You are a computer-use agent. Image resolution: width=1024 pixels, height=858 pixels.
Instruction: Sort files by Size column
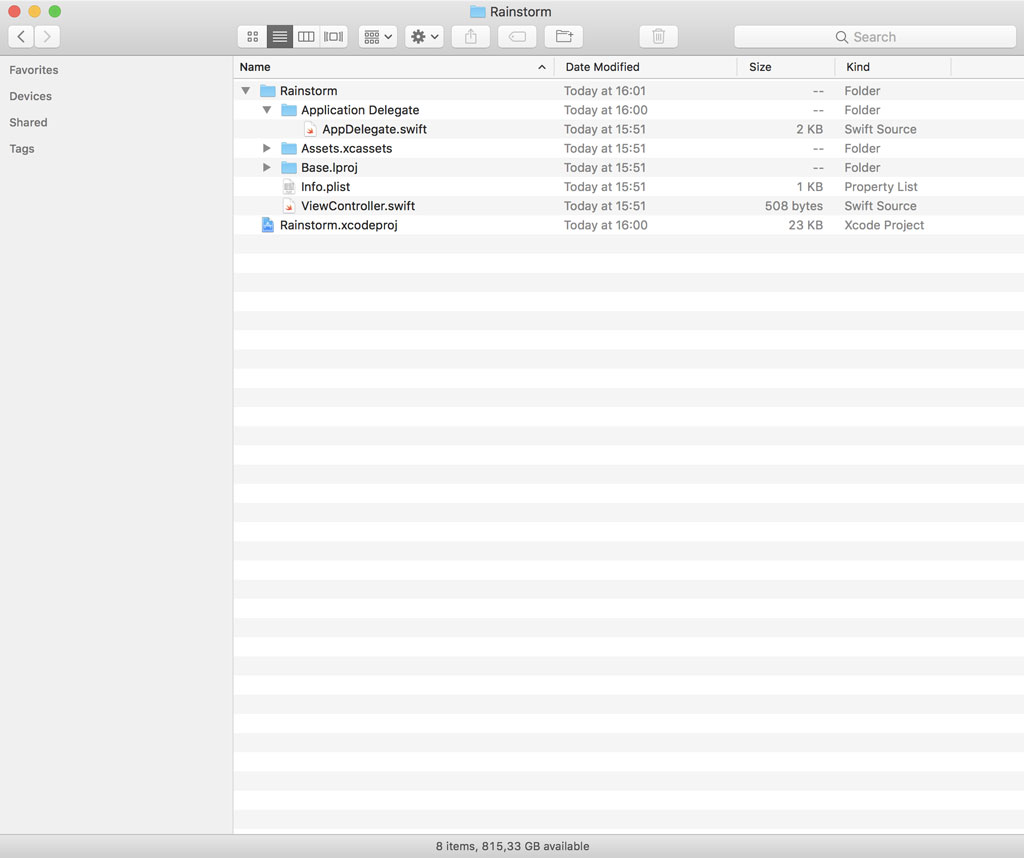[x=759, y=66]
